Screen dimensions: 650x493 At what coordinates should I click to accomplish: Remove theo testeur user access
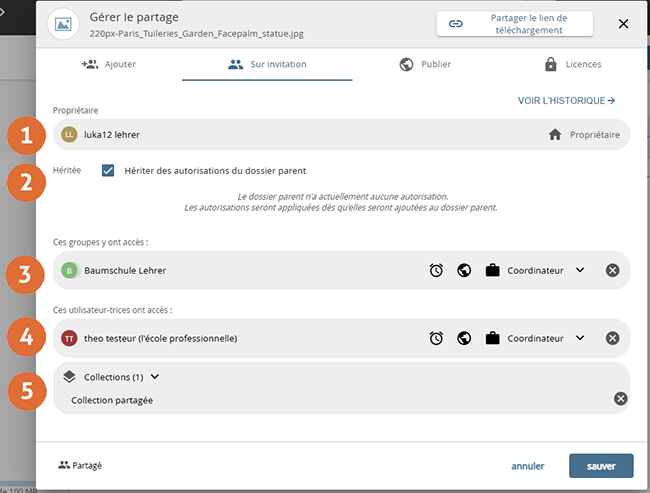[x=613, y=338]
